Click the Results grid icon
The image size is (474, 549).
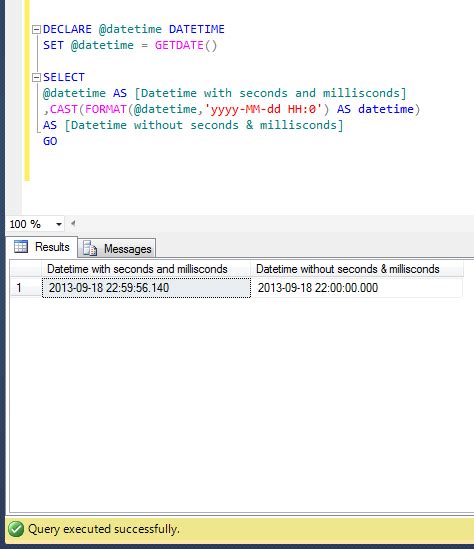[x=21, y=247]
